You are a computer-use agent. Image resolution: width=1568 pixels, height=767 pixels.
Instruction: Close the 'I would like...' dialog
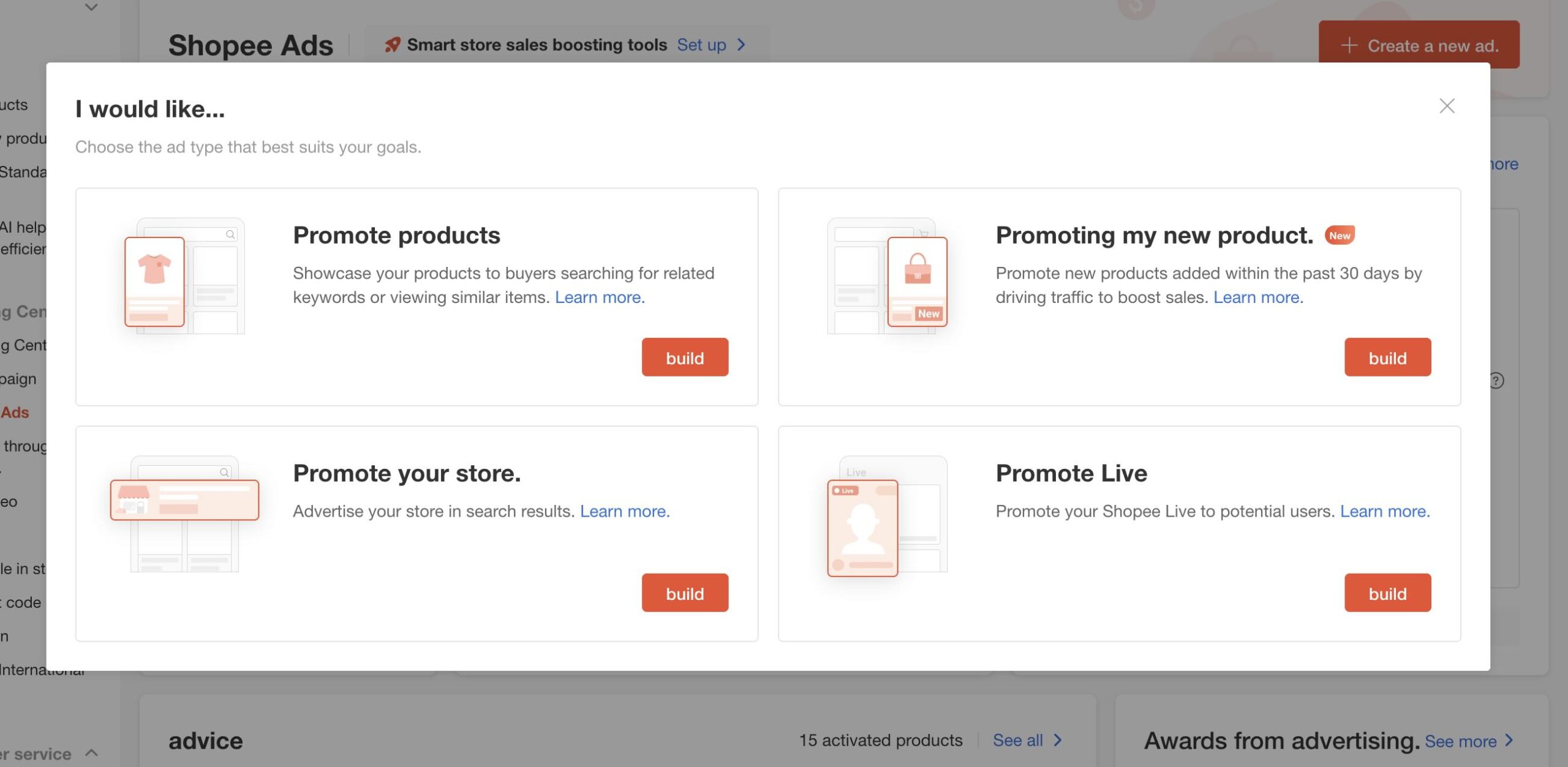tap(1447, 106)
